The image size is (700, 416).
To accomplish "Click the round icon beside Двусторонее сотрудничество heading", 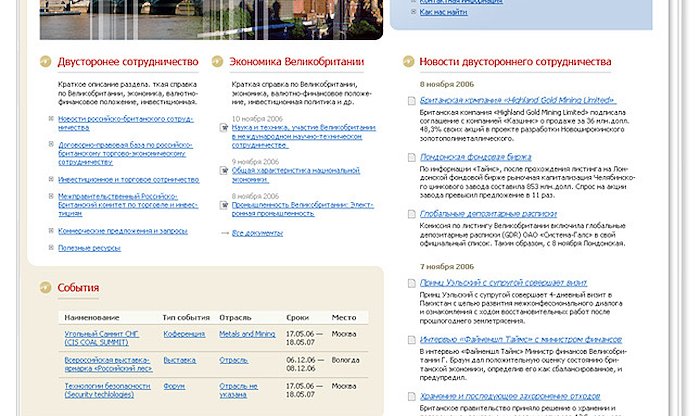I will (x=46, y=61).
